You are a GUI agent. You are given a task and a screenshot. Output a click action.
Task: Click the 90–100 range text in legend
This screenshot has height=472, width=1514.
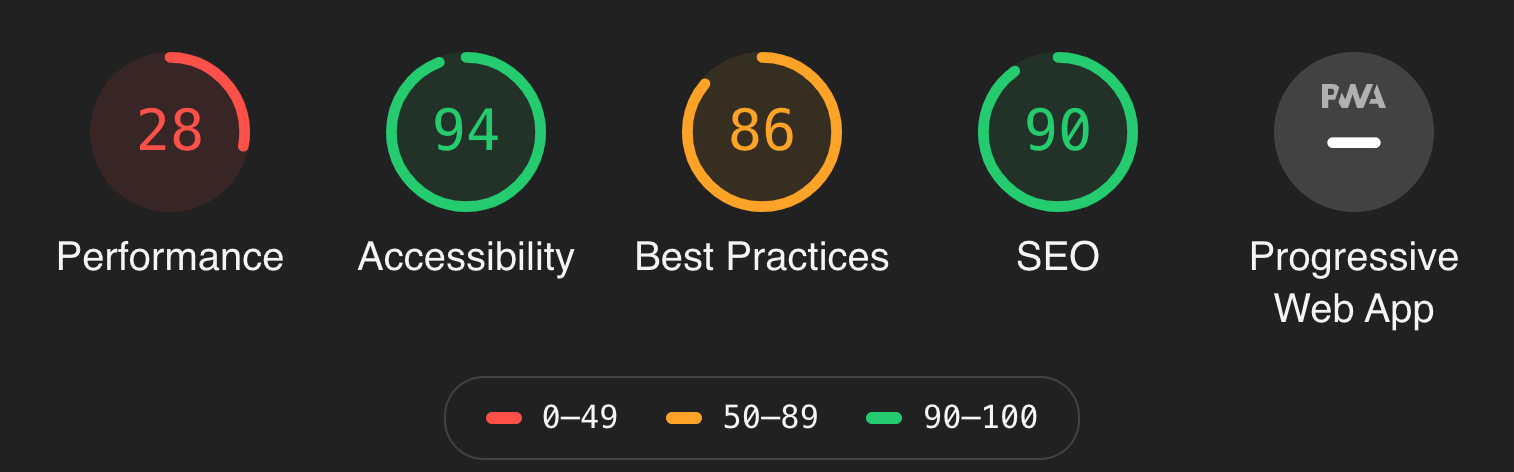(x=980, y=417)
